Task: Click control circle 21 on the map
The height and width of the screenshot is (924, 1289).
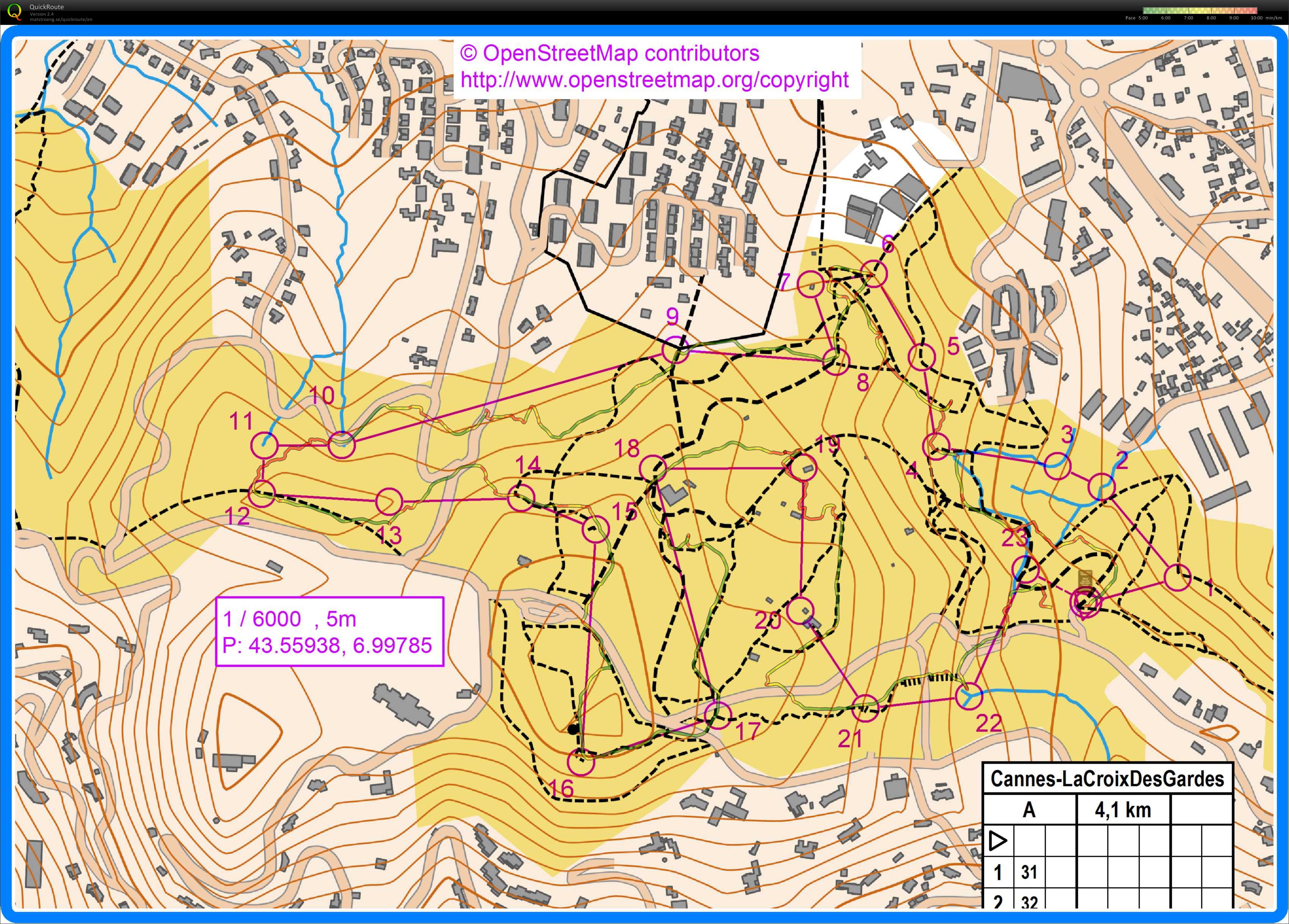Action: 865,708
